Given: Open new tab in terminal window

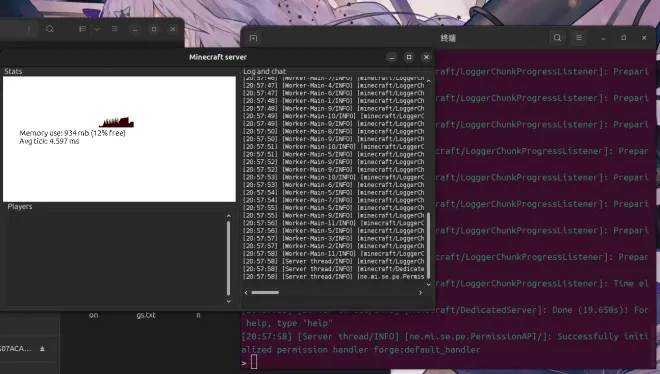Looking at the screenshot, I should tap(253, 38).
